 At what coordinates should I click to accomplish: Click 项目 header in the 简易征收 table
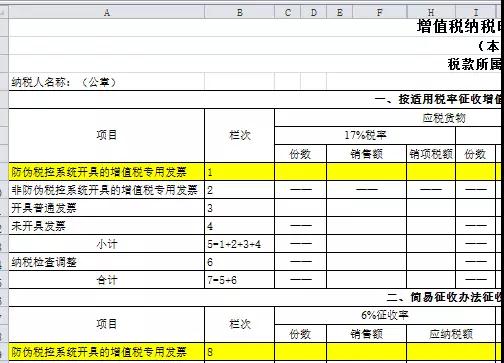pos(106,324)
